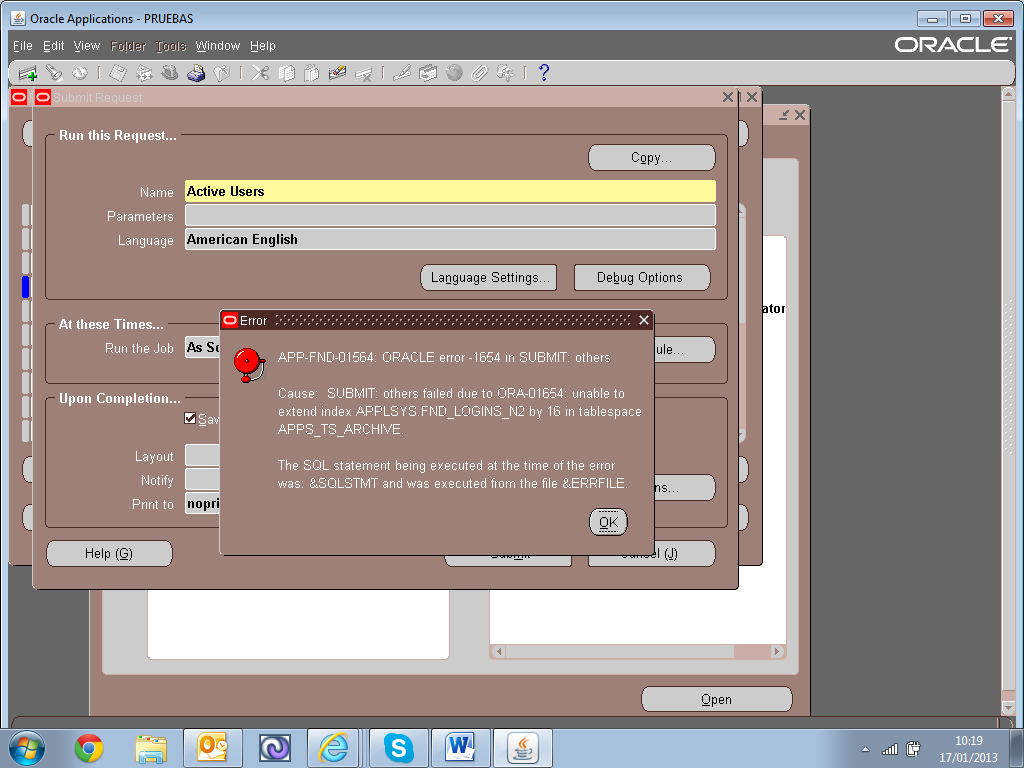The width and height of the screenshot is (1024, 768).
Task: Dismiss the error dialog with OK
Action: click(x=608, y=521)
